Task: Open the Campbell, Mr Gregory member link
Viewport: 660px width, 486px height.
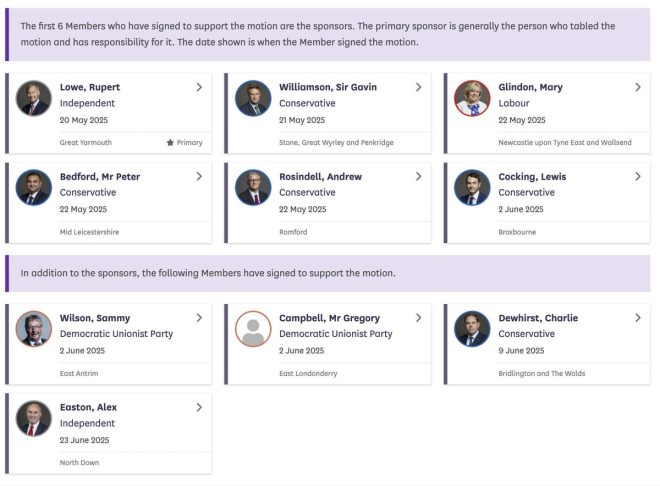Action: 330,318
